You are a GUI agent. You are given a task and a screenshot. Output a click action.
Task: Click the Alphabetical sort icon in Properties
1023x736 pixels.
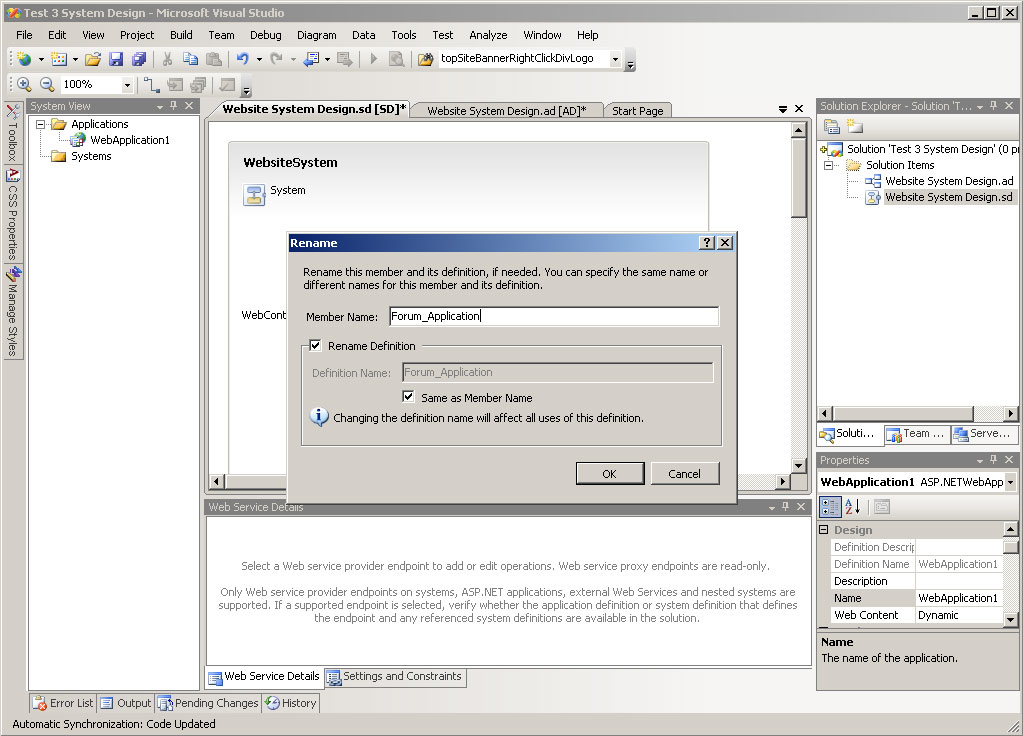(x=853, y=507)
